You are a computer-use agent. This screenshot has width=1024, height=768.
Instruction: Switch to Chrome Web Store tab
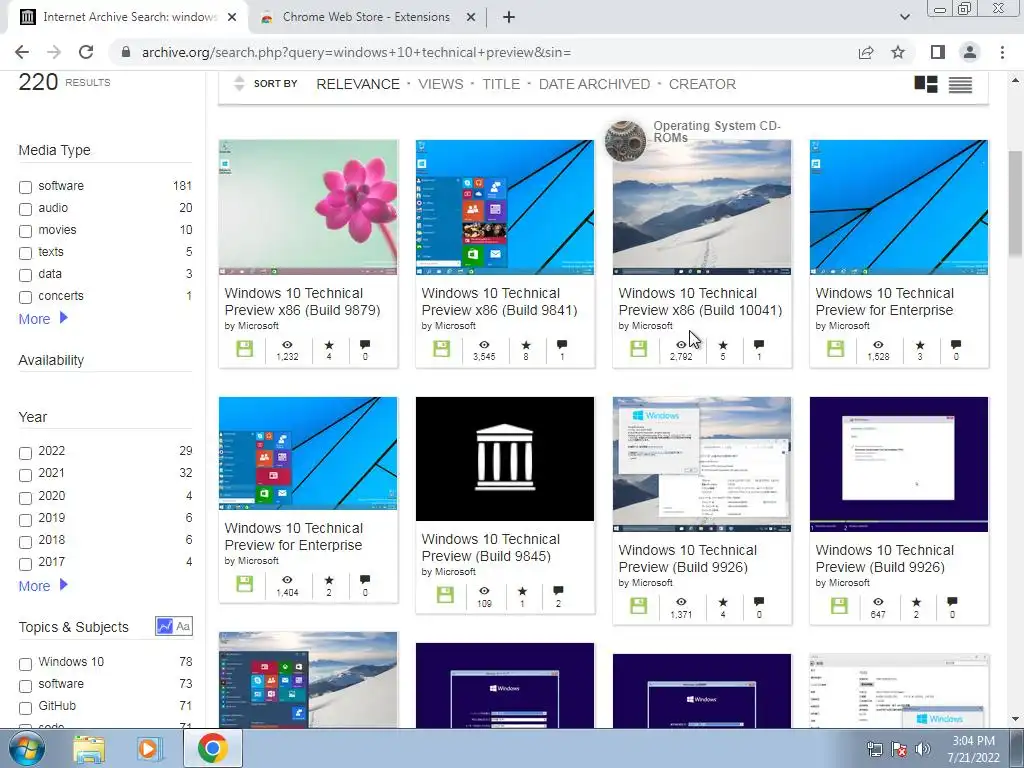[366, 17]
